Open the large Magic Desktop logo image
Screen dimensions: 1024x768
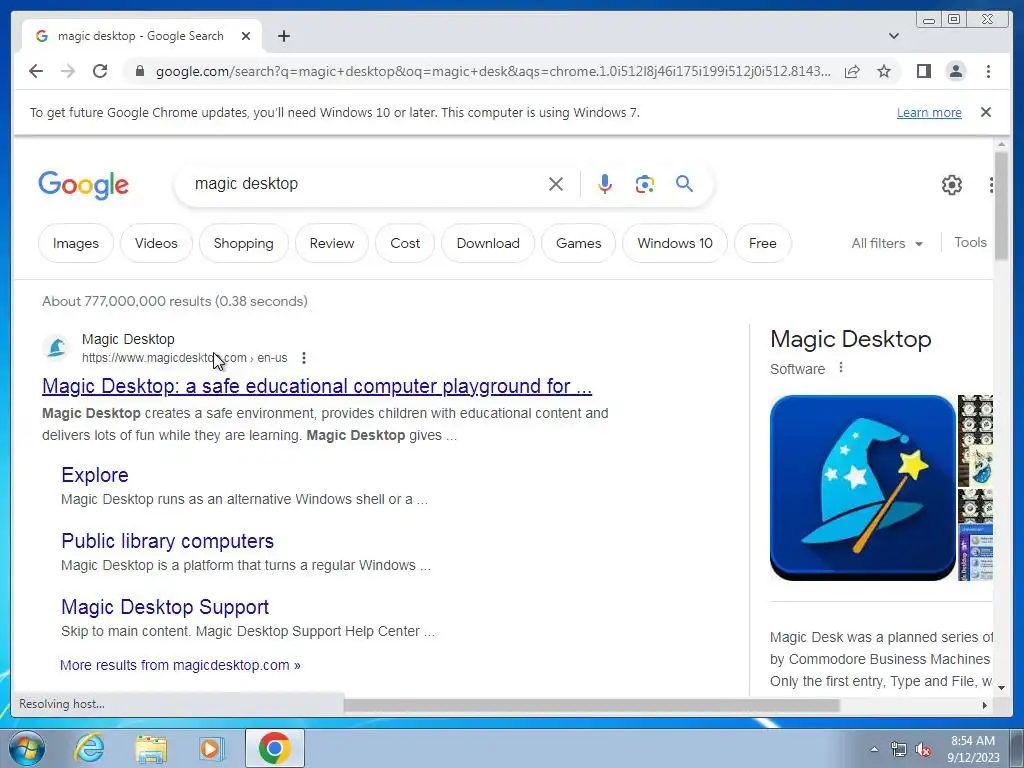[863, 487]
